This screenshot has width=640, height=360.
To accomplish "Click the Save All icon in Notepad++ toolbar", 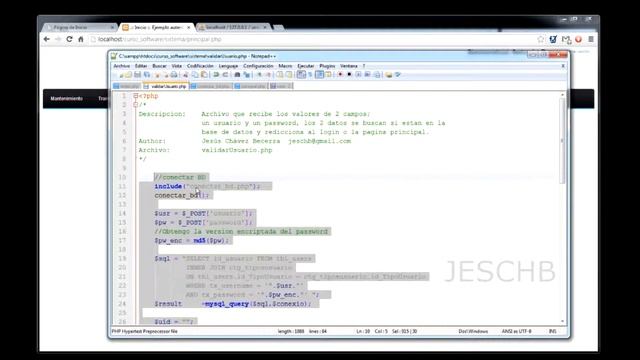I will 147,75.
